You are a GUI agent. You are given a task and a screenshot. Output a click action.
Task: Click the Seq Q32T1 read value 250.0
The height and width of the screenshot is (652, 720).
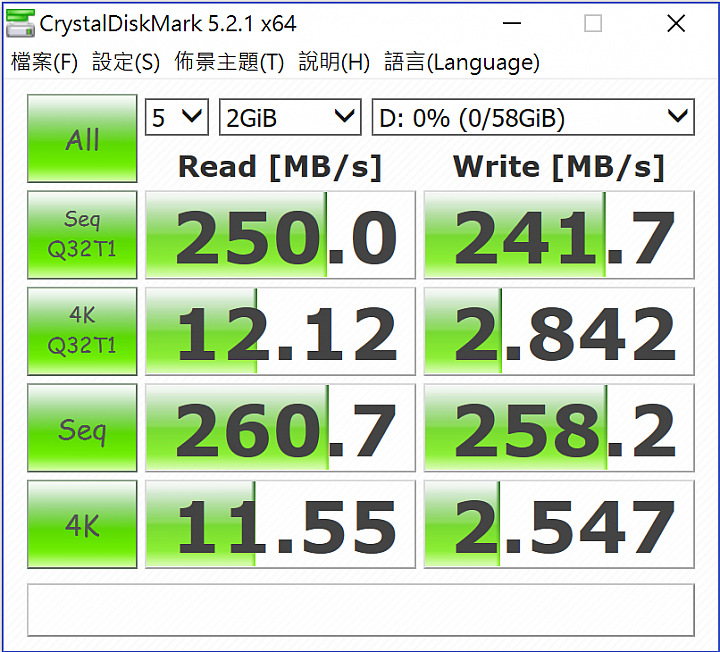tap(280, 235)
